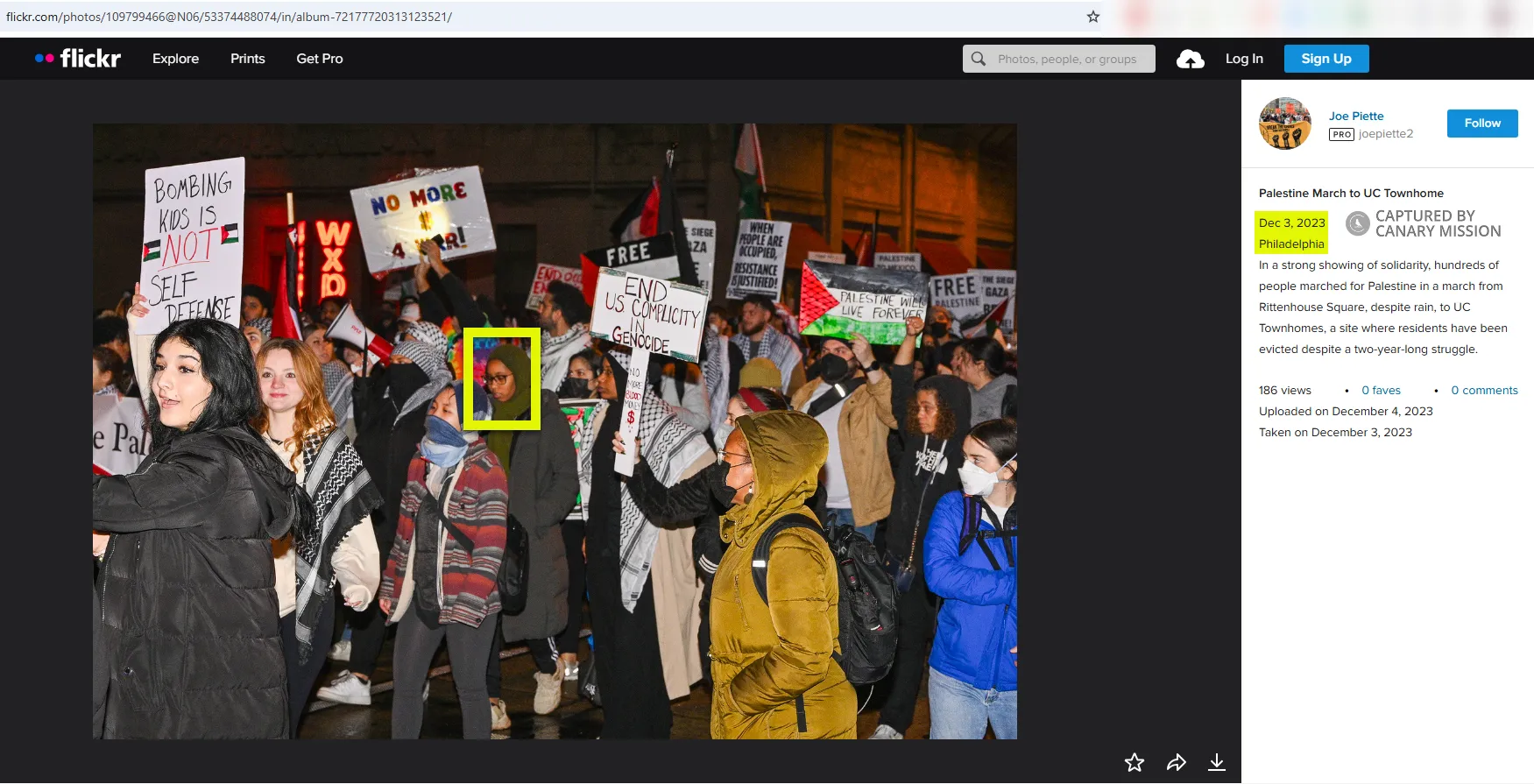This screenshot has width=1534, height=784.
Task: Open Joe Piette profile name link
Action: (x=1356, y=116)
